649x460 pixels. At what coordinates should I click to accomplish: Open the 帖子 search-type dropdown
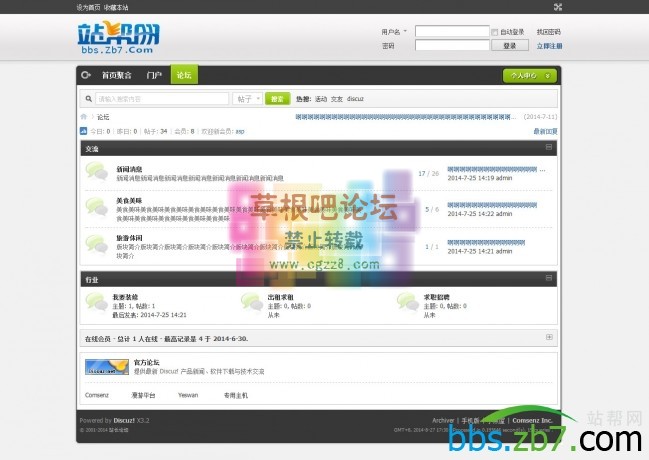247,99
